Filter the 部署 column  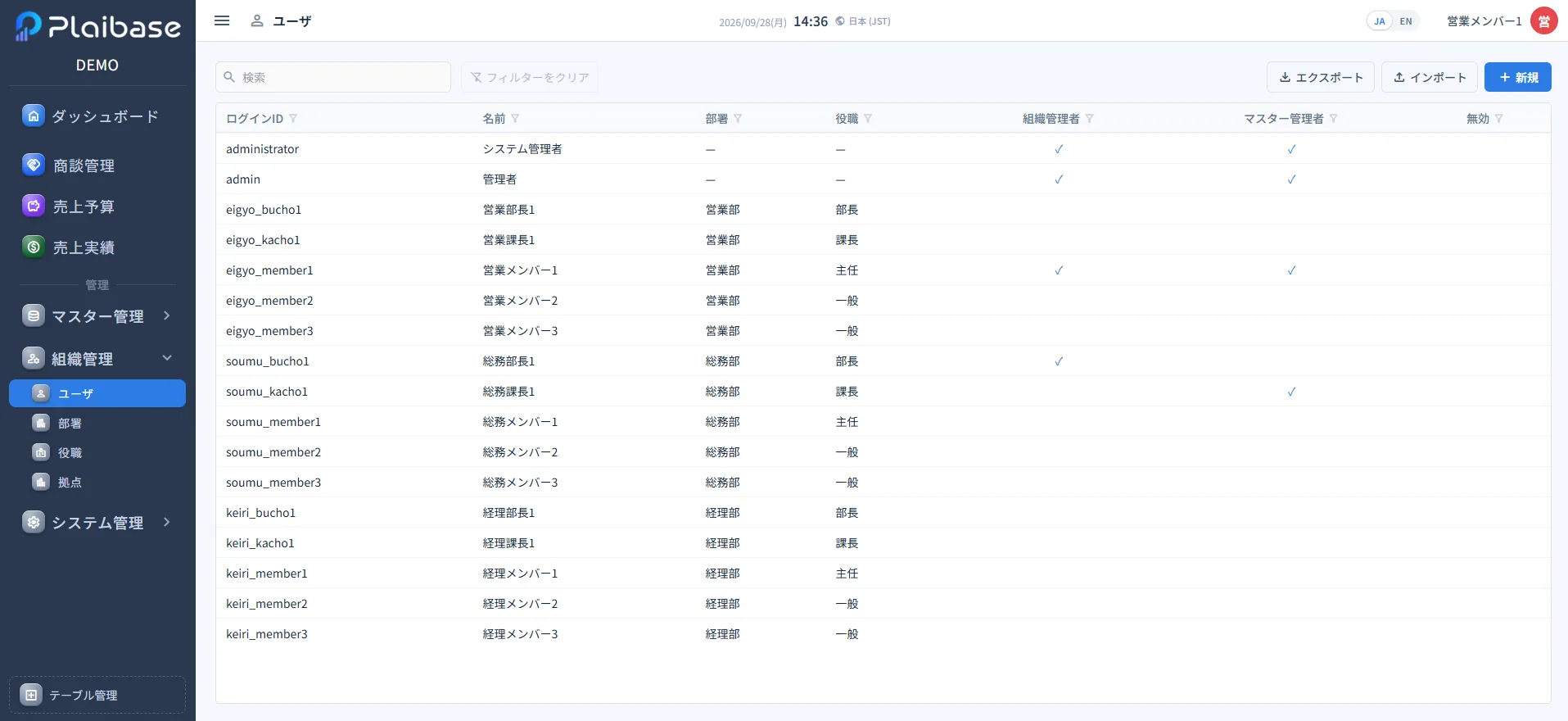(738, 119)
